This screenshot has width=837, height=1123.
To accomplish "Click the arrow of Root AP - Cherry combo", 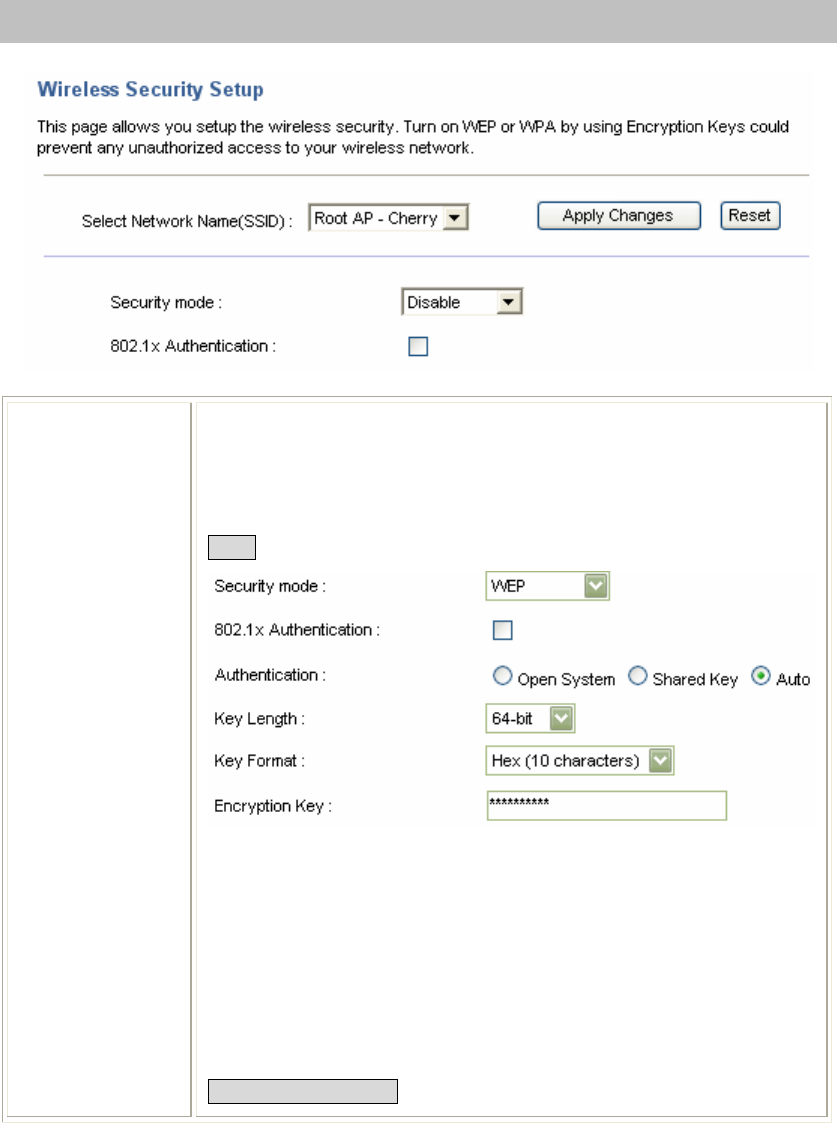I will 455,218.
